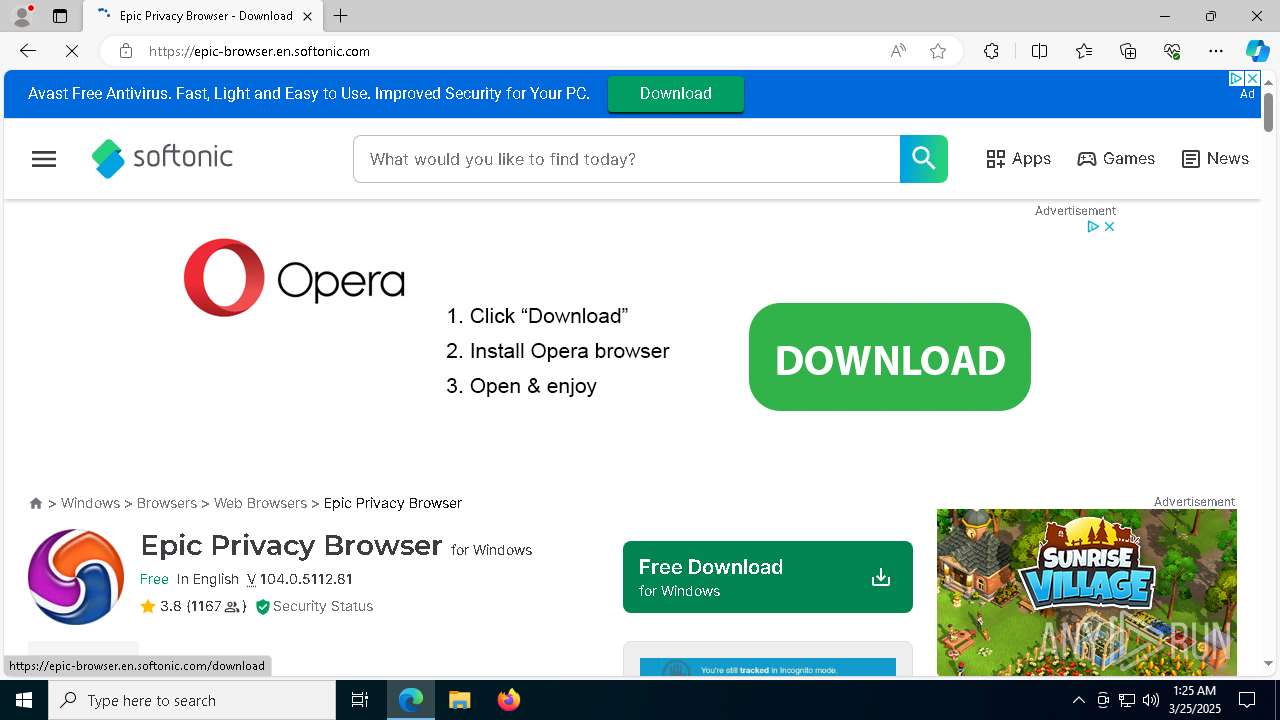
Task: Open clock and calendar flyout
Action: coord(1194,700)
